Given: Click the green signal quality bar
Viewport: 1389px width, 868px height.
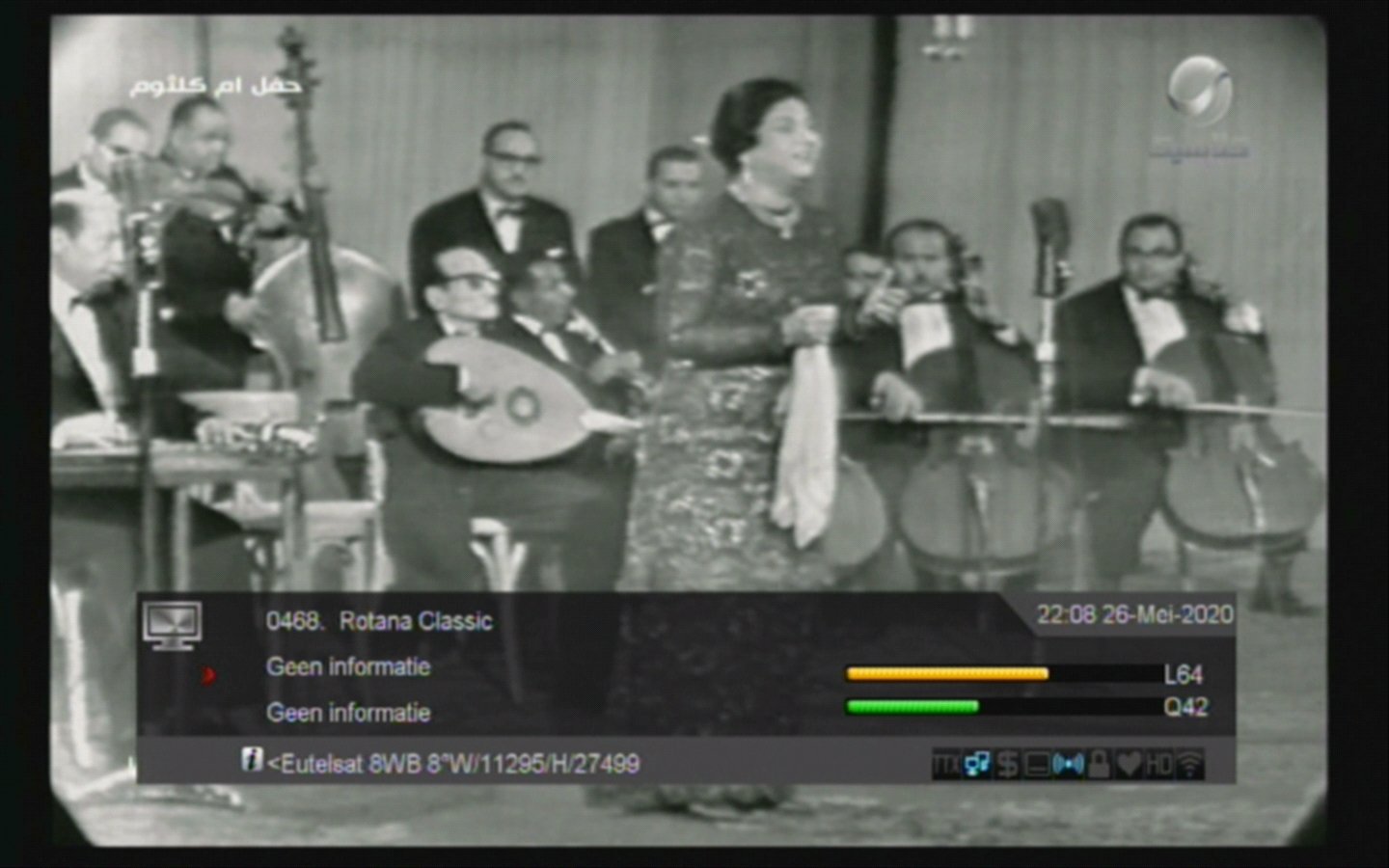Looking at the screenshot, I should point(912,707).
